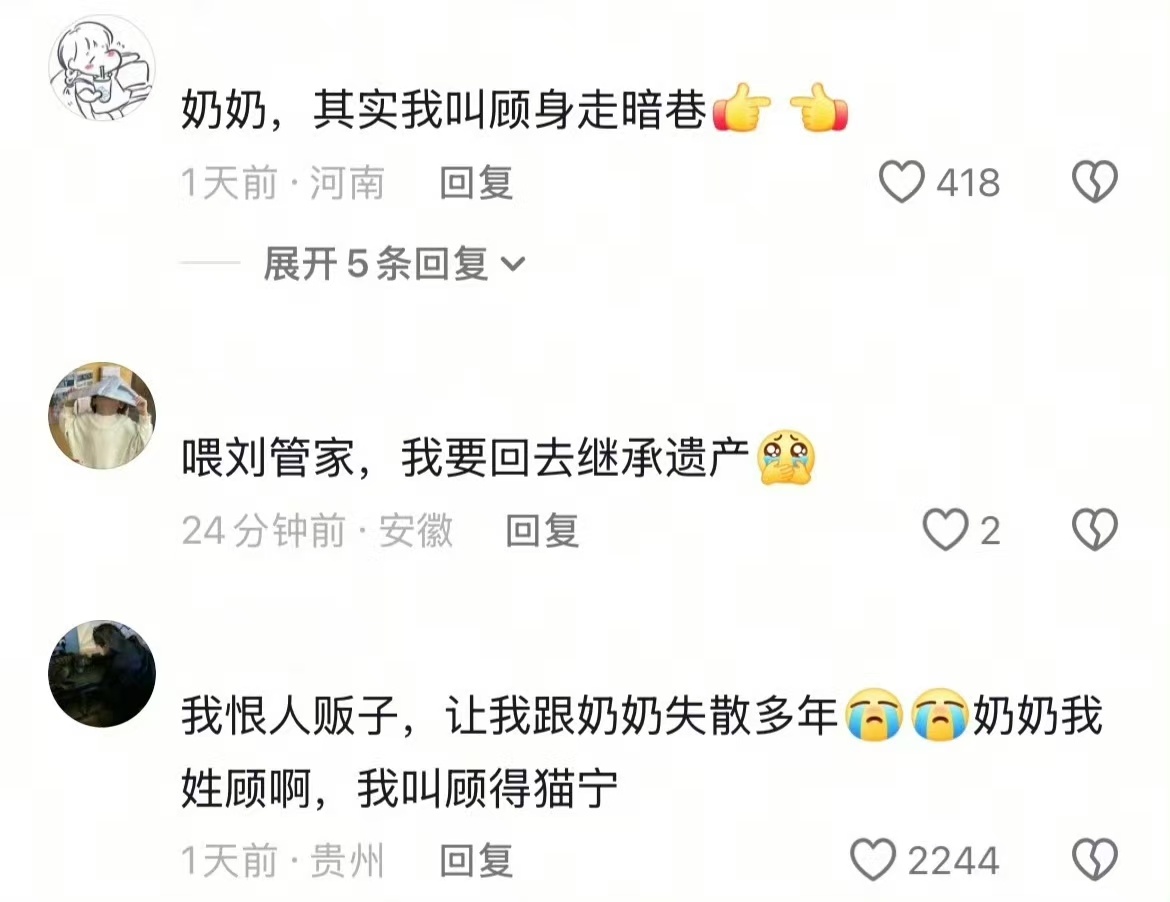The image size is (1170, 902).
Task: Reply to the 贵州 comment via 回复
Action: click(x=476, y=860)
